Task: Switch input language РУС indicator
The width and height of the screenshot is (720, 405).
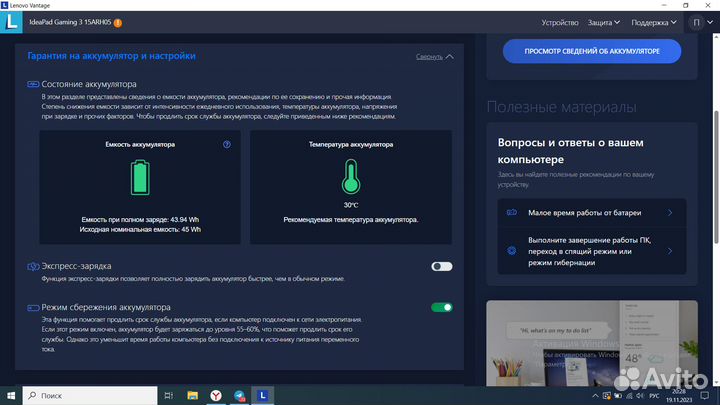Action: click(x=654, y=395)
